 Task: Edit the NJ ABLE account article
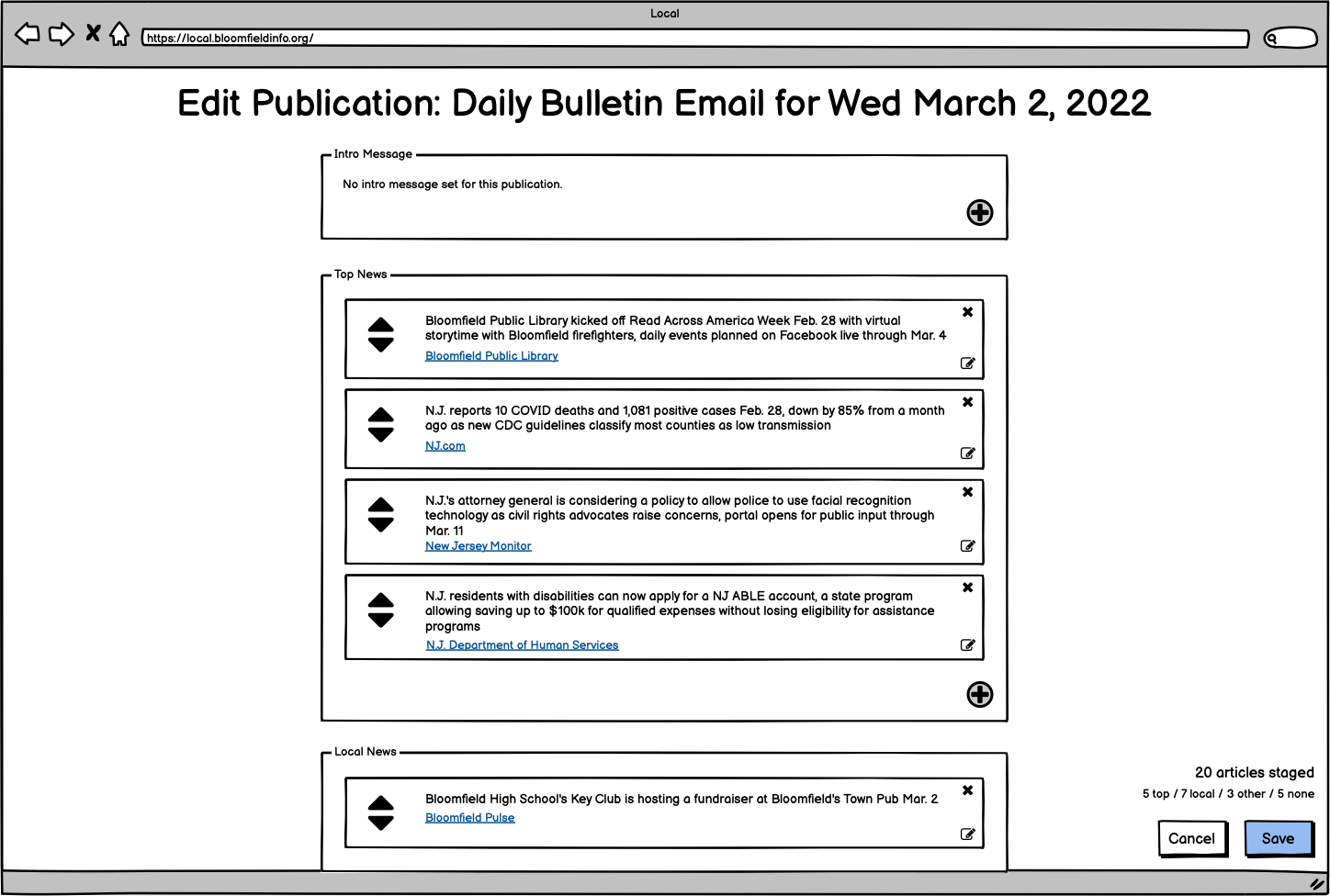[967, 645]
